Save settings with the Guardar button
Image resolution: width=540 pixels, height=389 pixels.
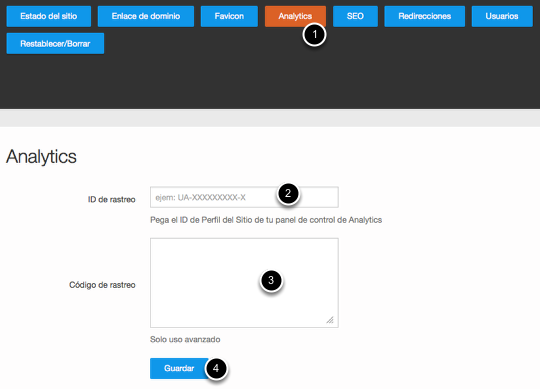[179, 368]
